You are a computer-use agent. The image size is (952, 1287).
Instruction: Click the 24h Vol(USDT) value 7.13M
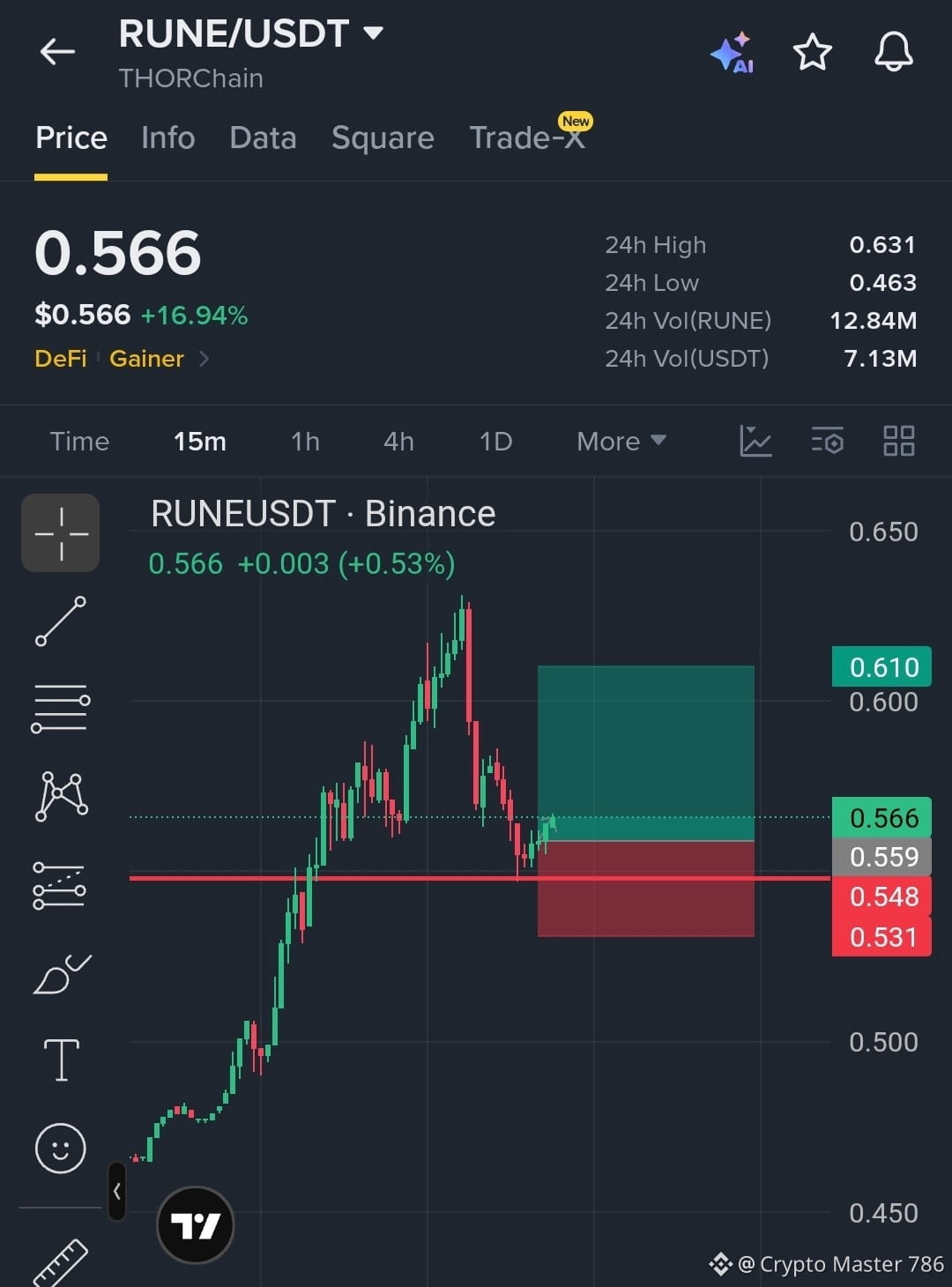(x=880, y=359)
